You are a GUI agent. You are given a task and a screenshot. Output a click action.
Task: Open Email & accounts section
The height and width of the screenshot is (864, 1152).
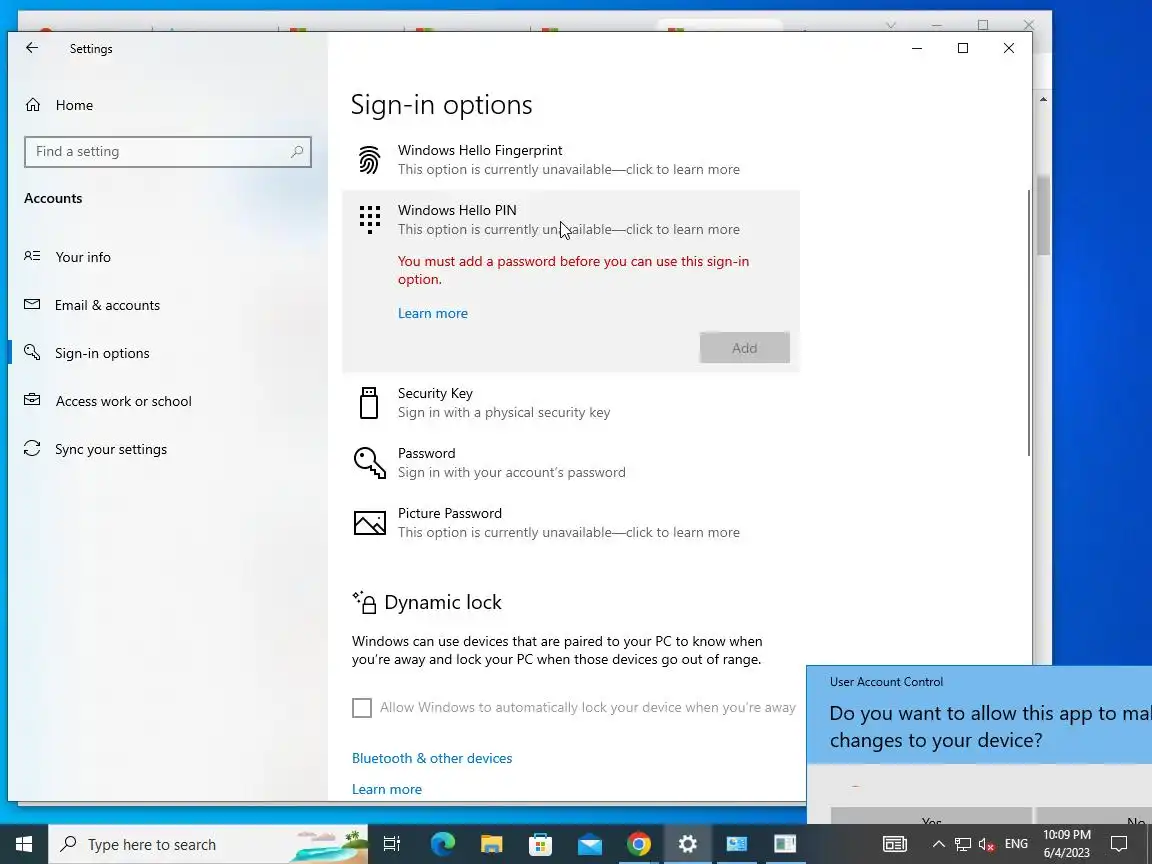pyautogui.click(x=107, y=305)
